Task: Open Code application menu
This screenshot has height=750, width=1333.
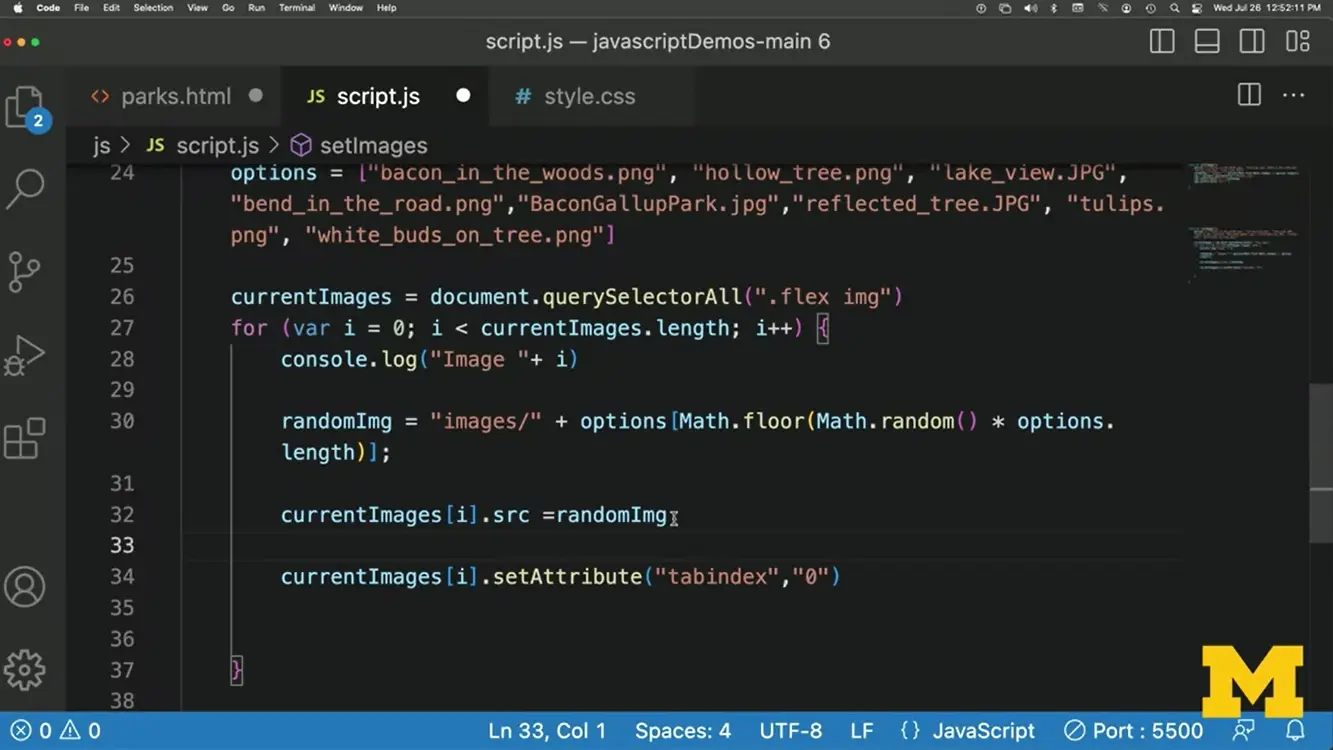Action: pos(48,8)
